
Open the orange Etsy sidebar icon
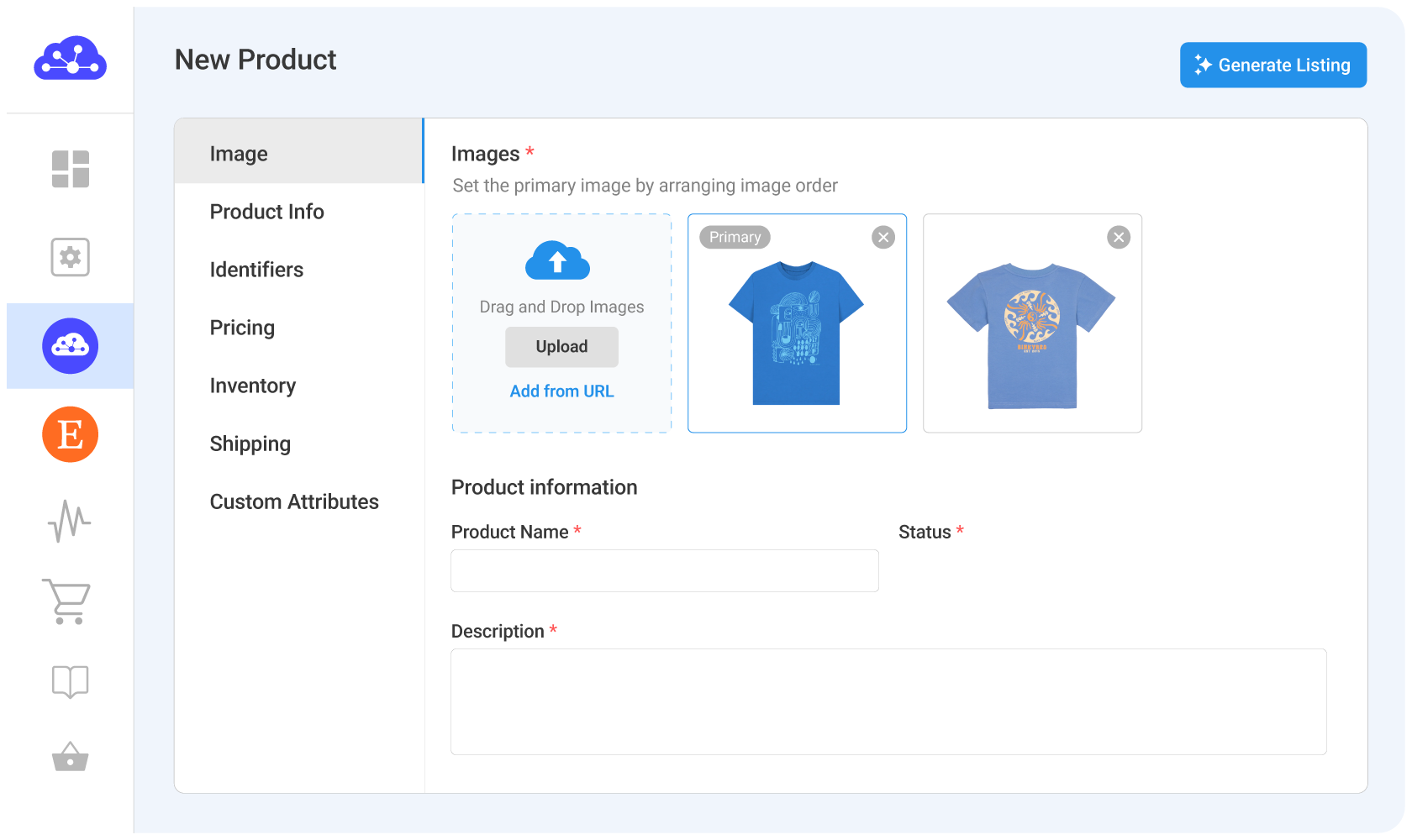[x=71, y=434]
